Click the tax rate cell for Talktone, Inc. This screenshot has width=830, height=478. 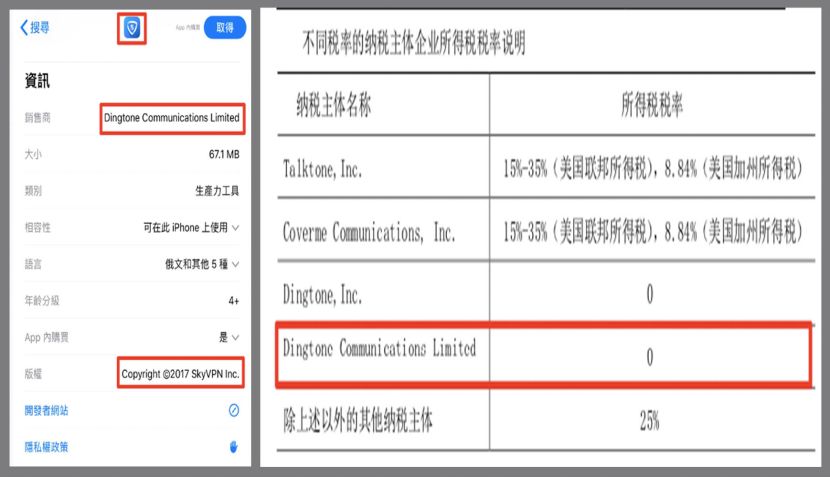pyautogui.click(x=653, y=169)
